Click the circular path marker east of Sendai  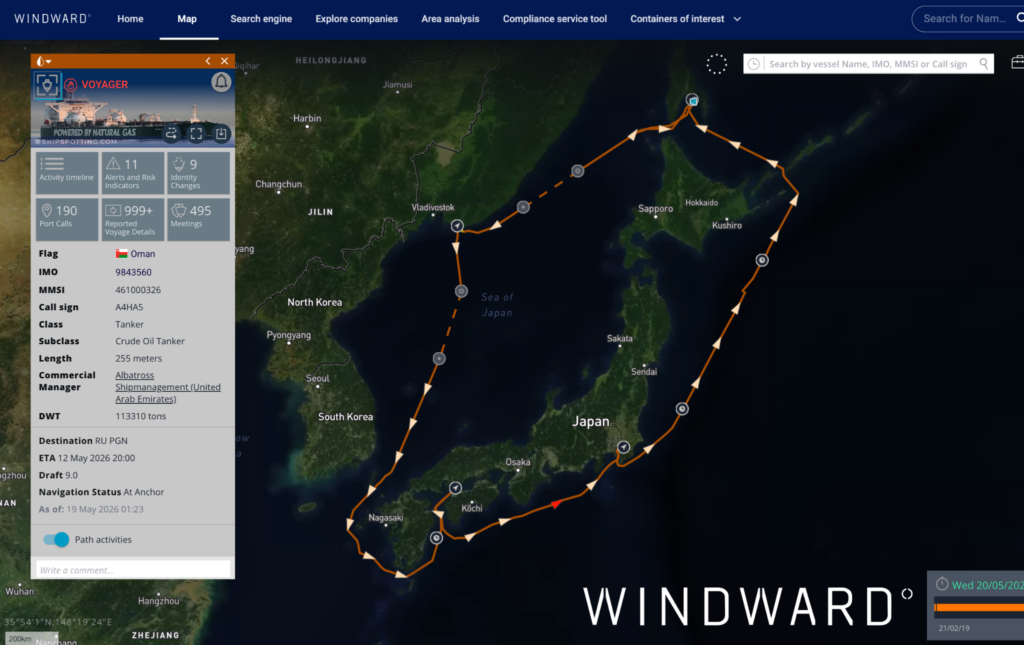point(682,409)
